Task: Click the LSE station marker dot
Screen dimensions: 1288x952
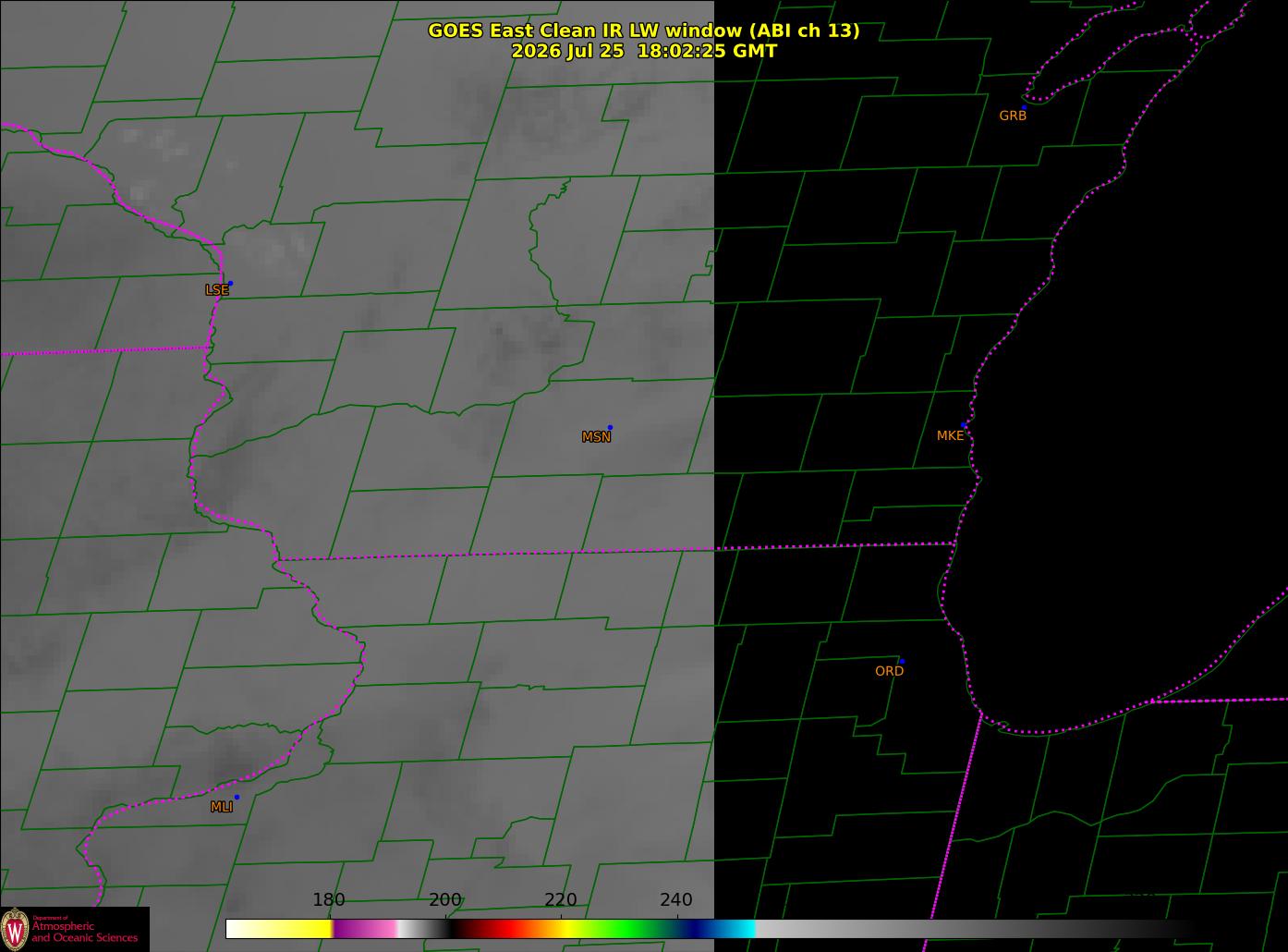Action: click(x=230, y=284)
